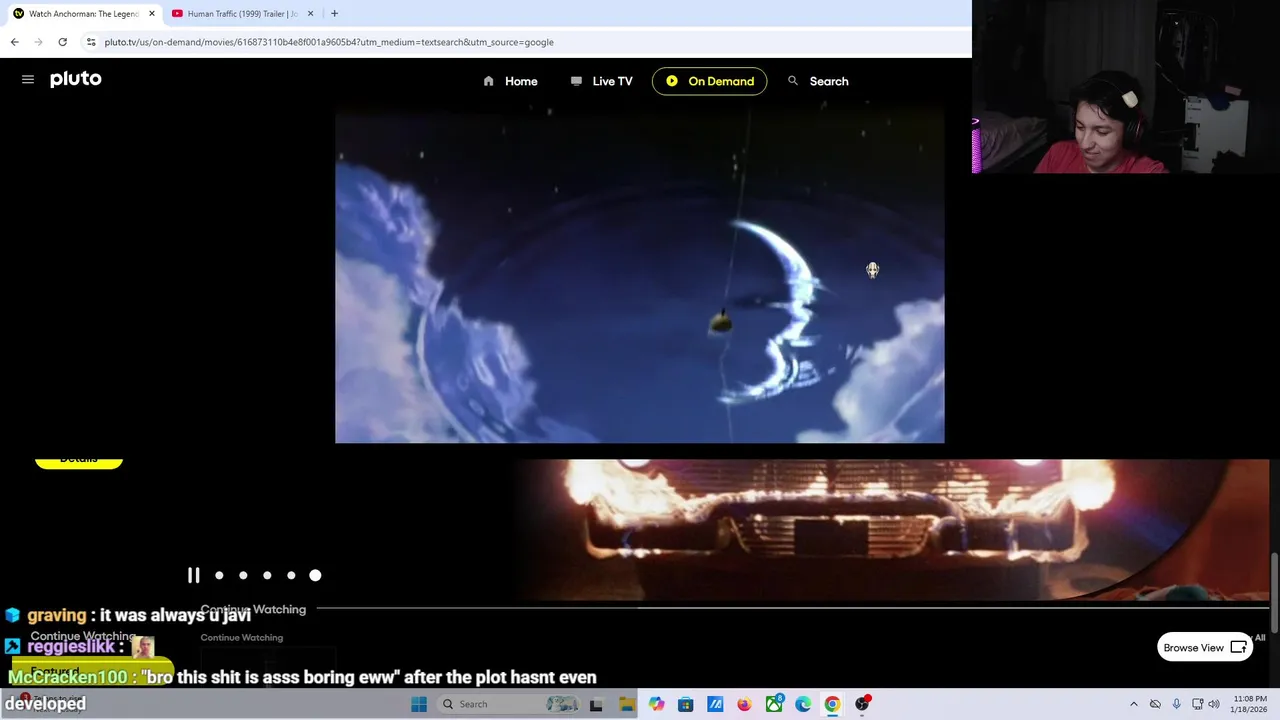Click the Windows taskbar Search box
This screenshot has width=1280, height=720.
coord(510,704)
